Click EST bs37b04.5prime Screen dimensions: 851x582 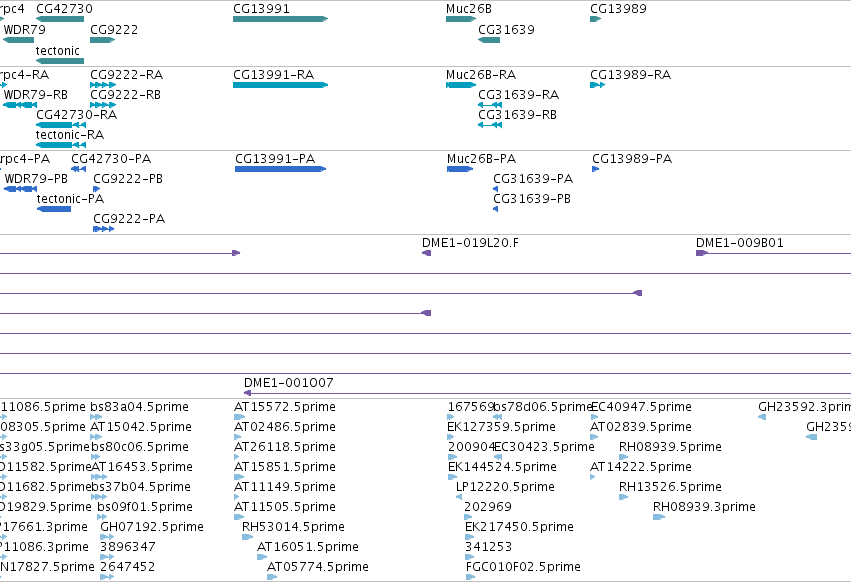coord(141,488)
